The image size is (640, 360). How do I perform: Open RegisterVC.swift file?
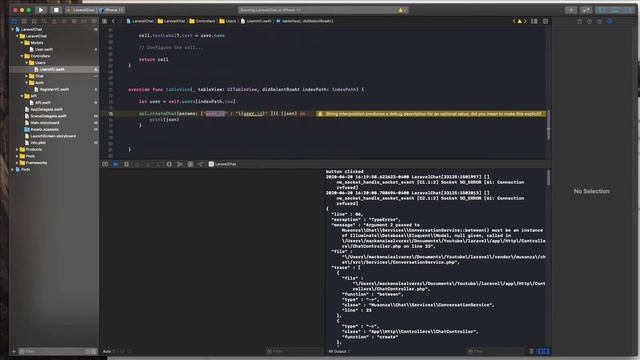pyautogui.click(x=54, y=89)
